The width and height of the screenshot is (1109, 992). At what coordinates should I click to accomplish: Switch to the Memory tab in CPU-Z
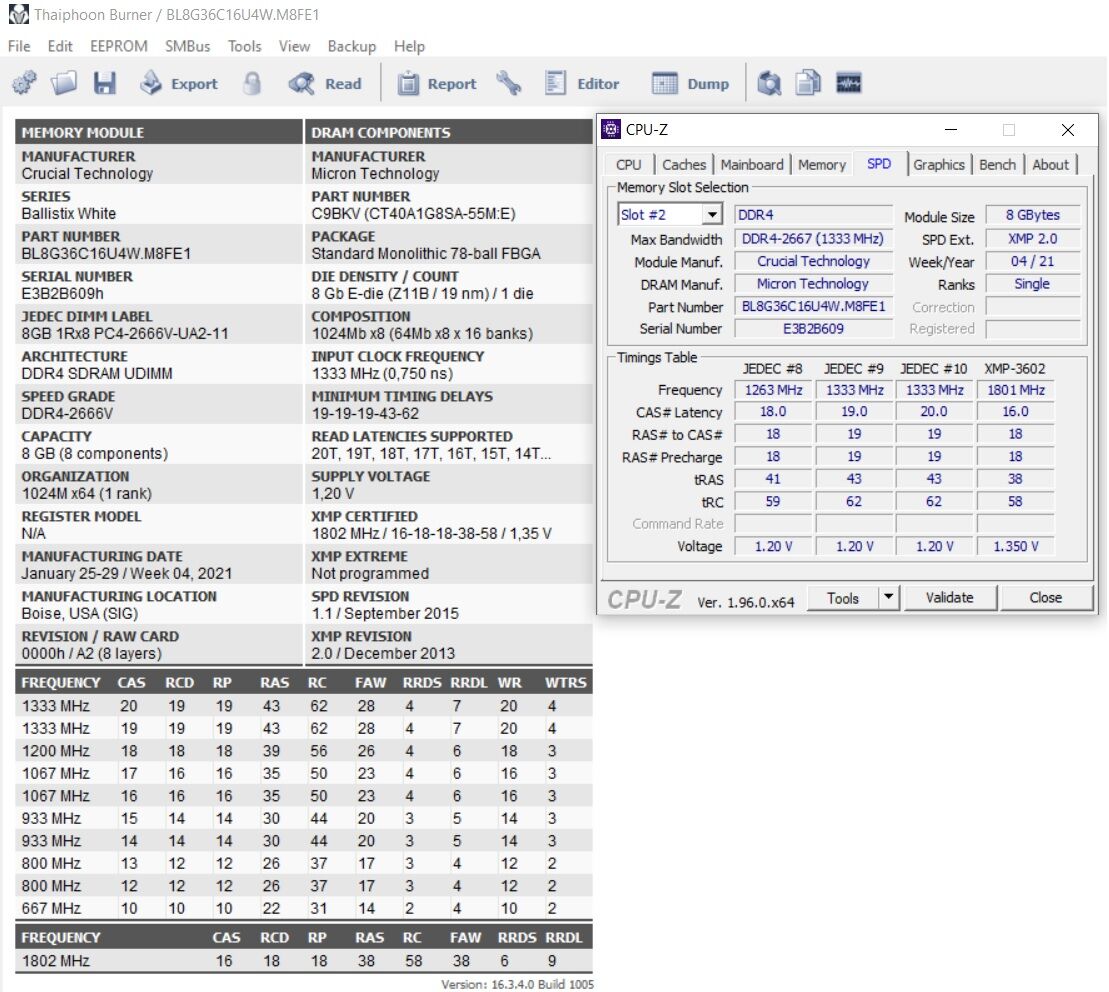(x=822, y=165)
